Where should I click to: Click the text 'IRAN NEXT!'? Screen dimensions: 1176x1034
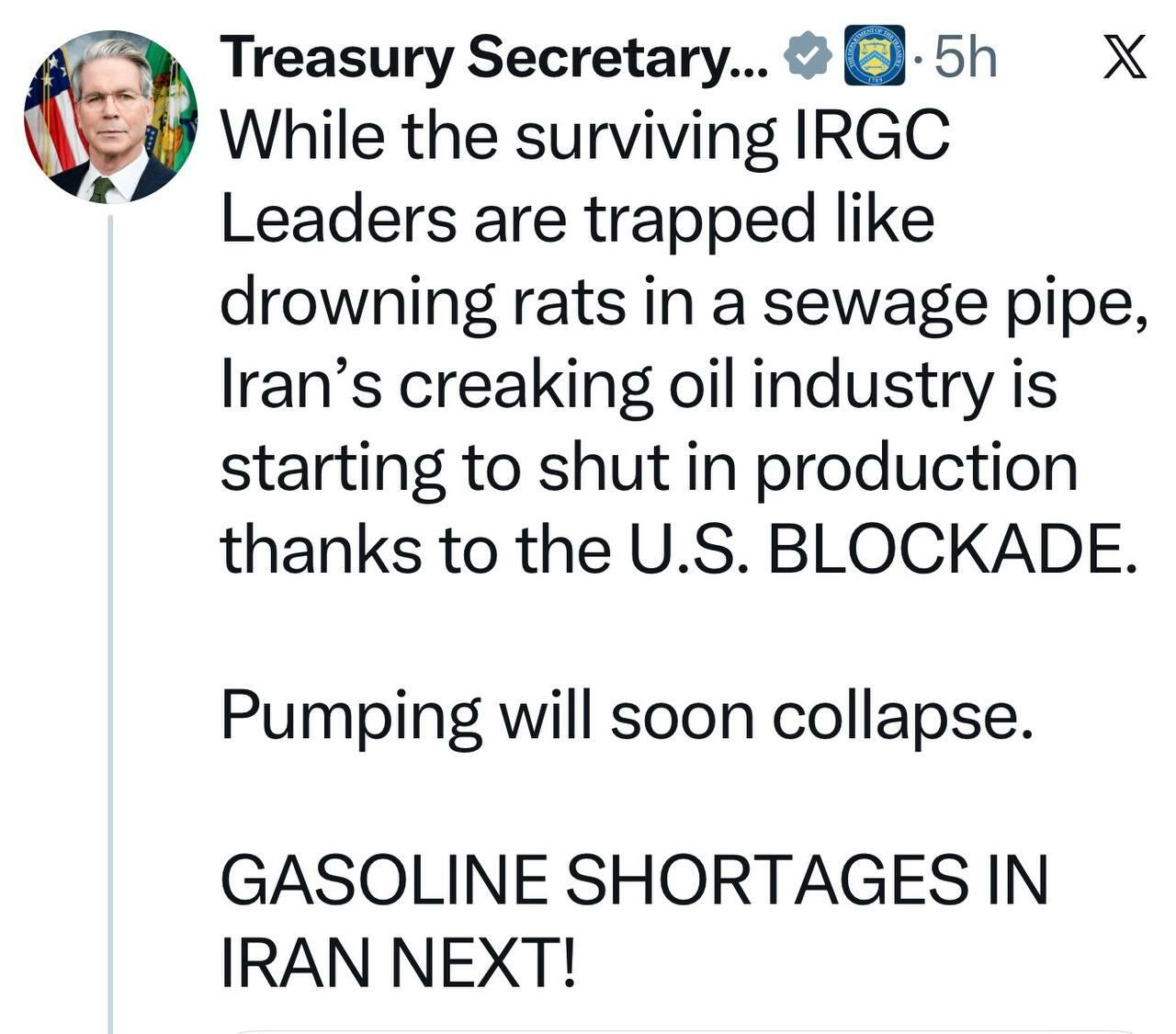[400, 961]
